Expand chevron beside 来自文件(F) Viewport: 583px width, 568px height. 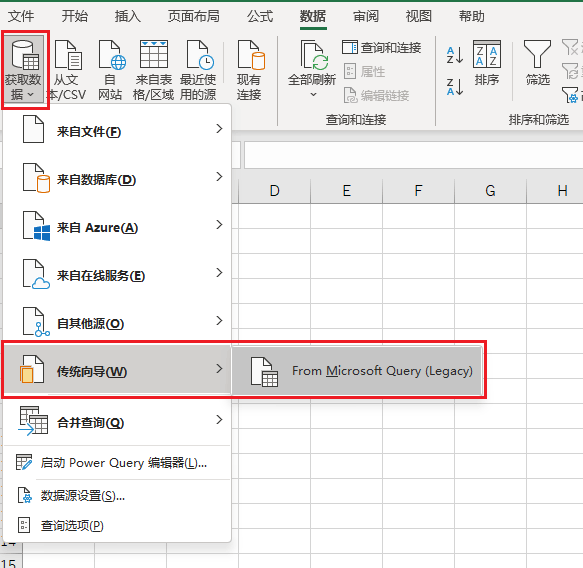(219, 129)
